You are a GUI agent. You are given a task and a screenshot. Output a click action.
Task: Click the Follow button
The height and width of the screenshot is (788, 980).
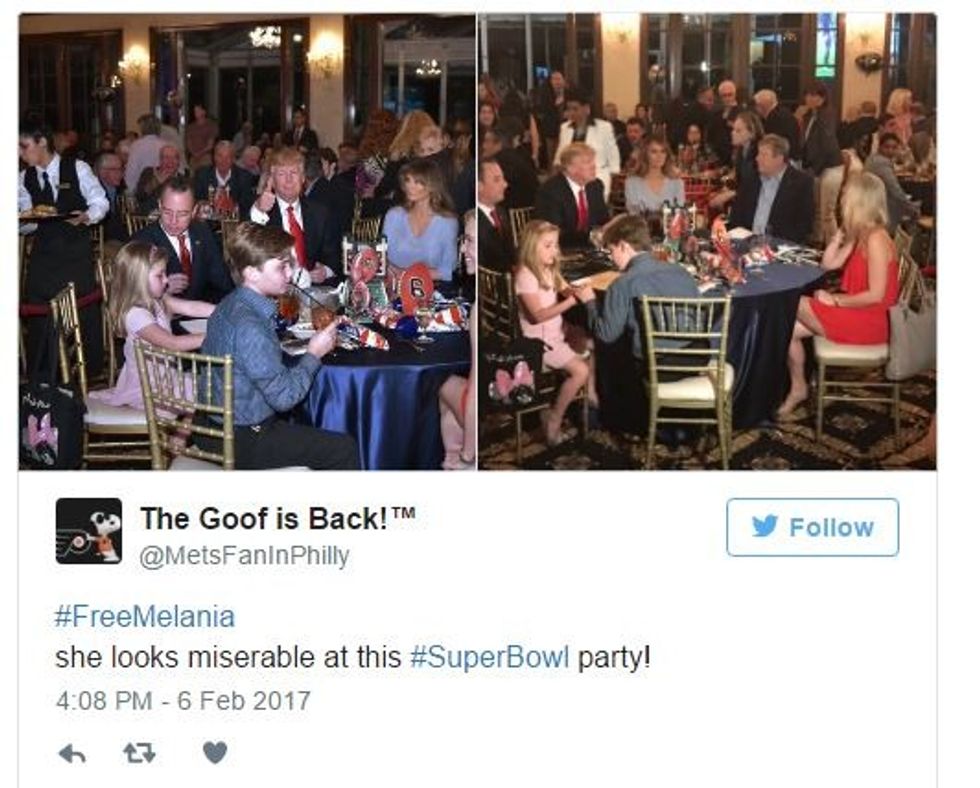coord(812,527)
